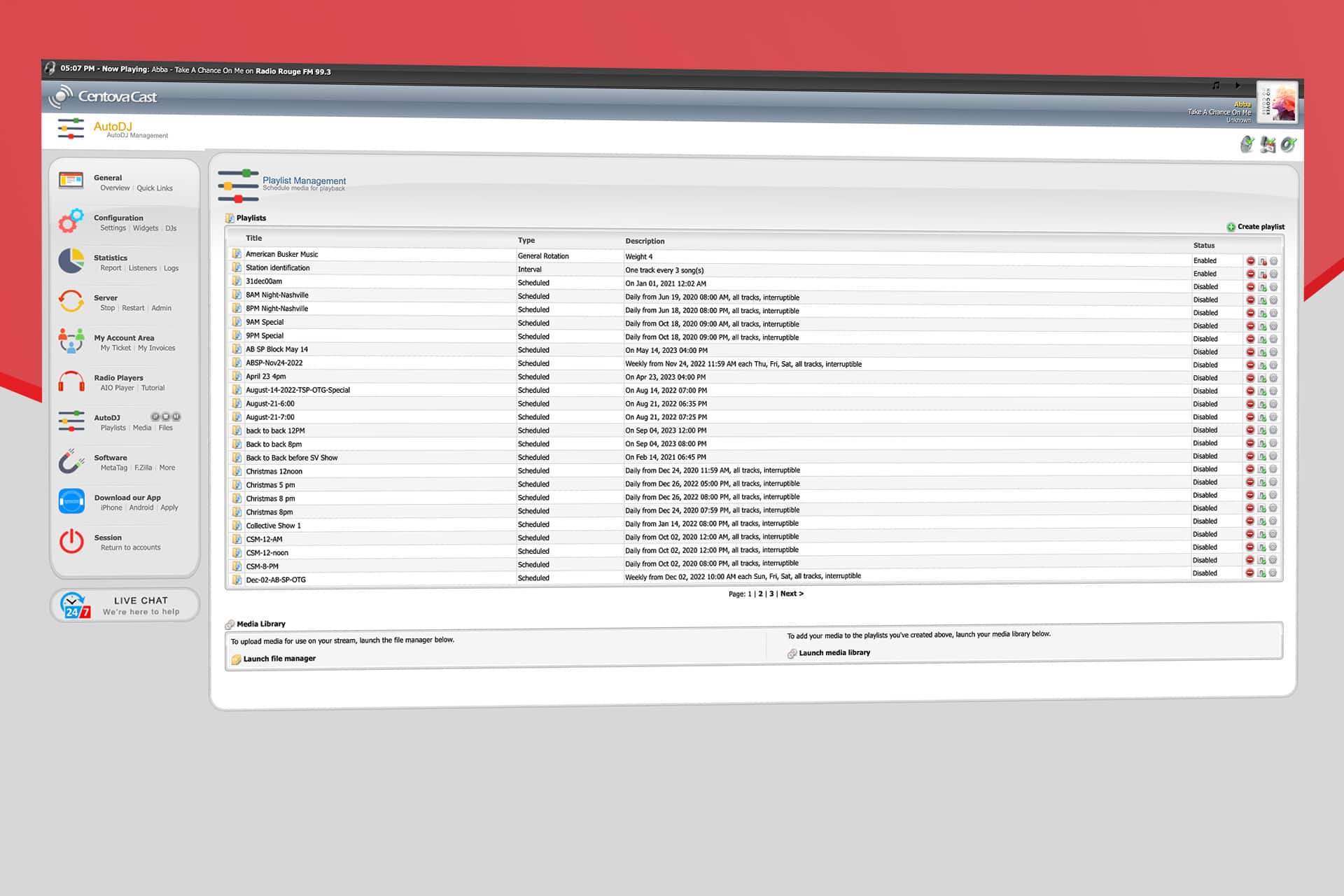
Task: Toggle the enable/disable icon for Christmas 12noon playlist
Action: click(1262, 470)
